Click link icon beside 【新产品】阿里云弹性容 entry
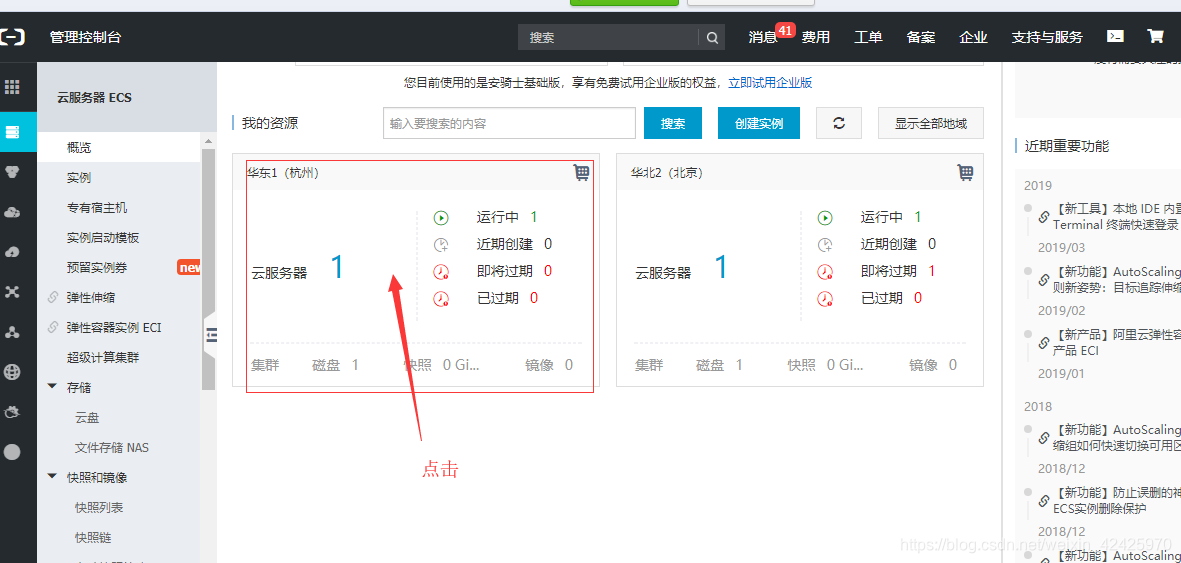 pyautogui.click(x=1044, y=343)
